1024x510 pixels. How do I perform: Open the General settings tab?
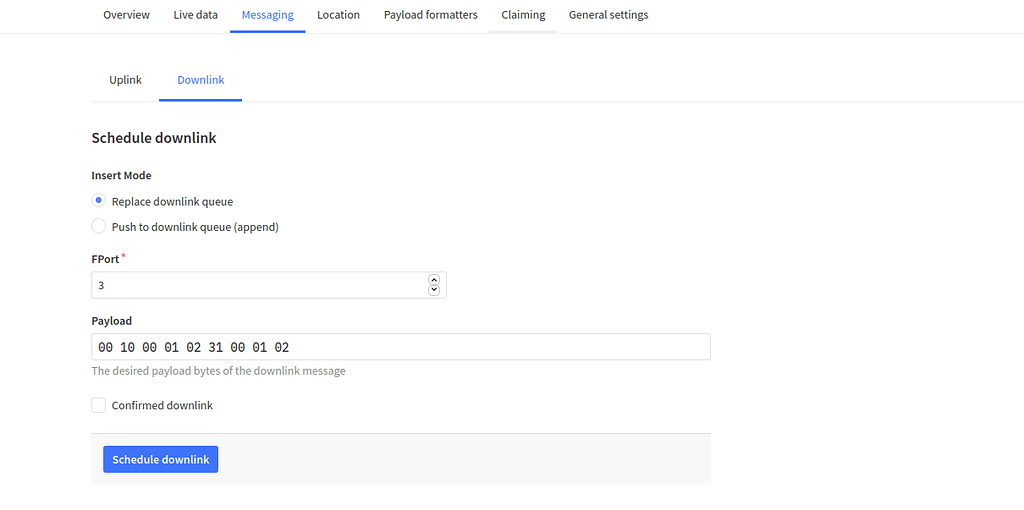click(x=608, y=15)
